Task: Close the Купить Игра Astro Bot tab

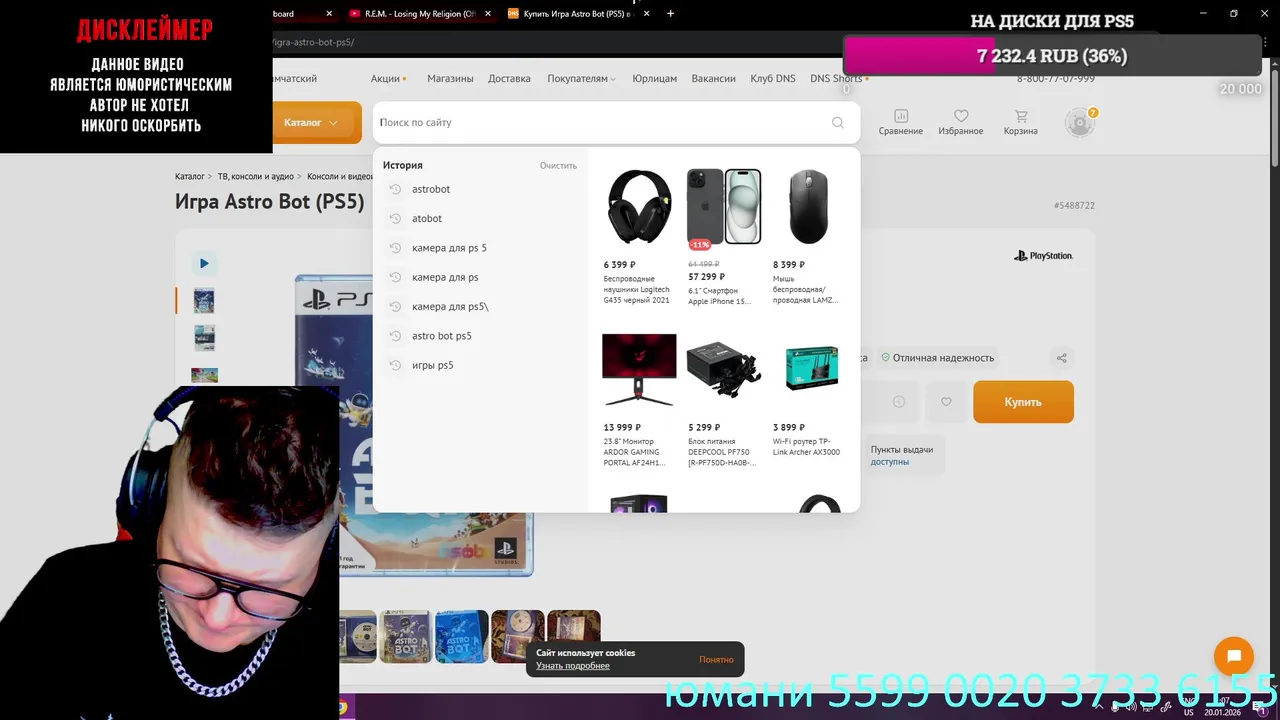Action: (x=646, y=14)
